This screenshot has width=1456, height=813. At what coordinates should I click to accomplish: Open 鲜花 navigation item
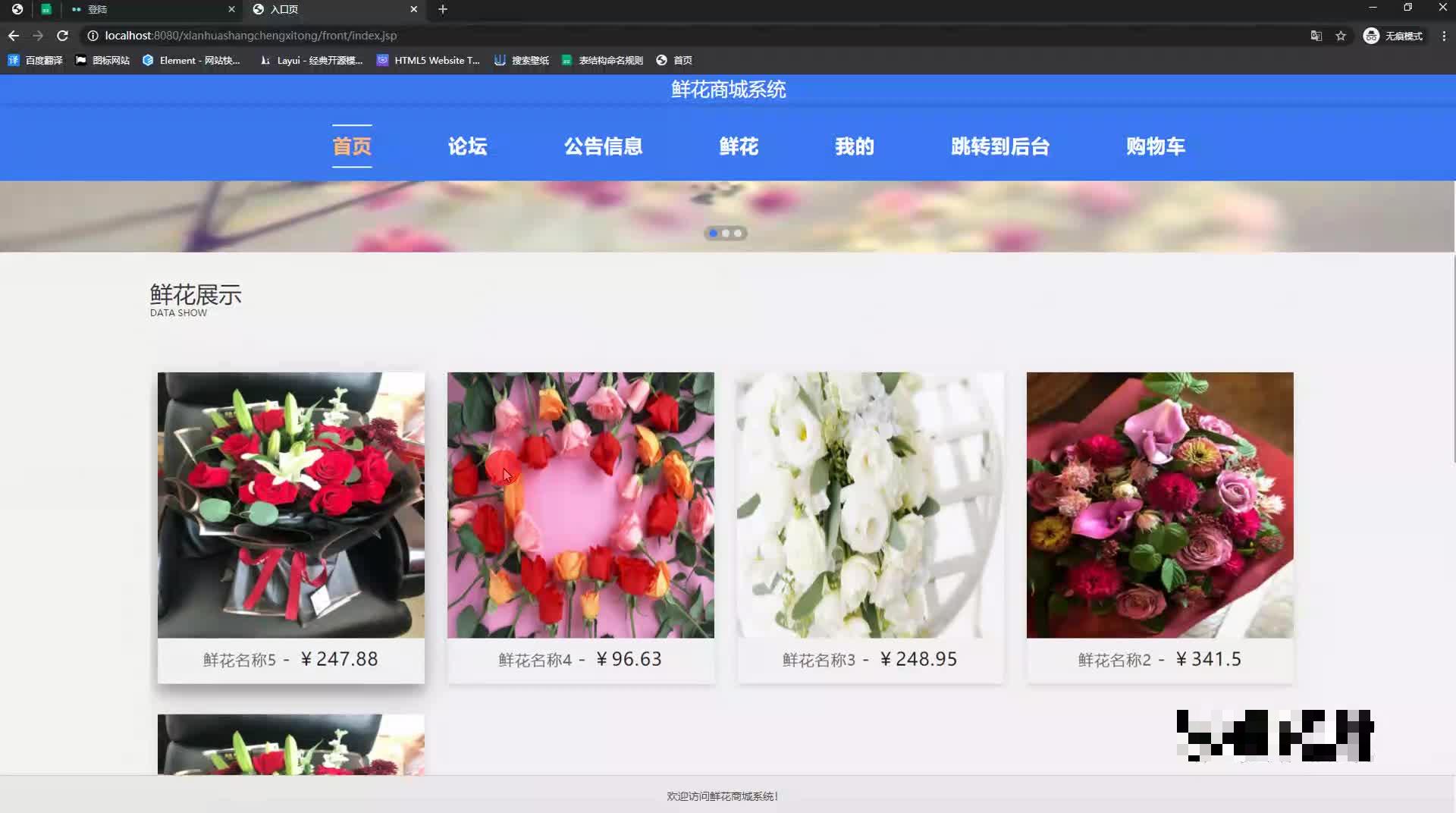point(739,146)
